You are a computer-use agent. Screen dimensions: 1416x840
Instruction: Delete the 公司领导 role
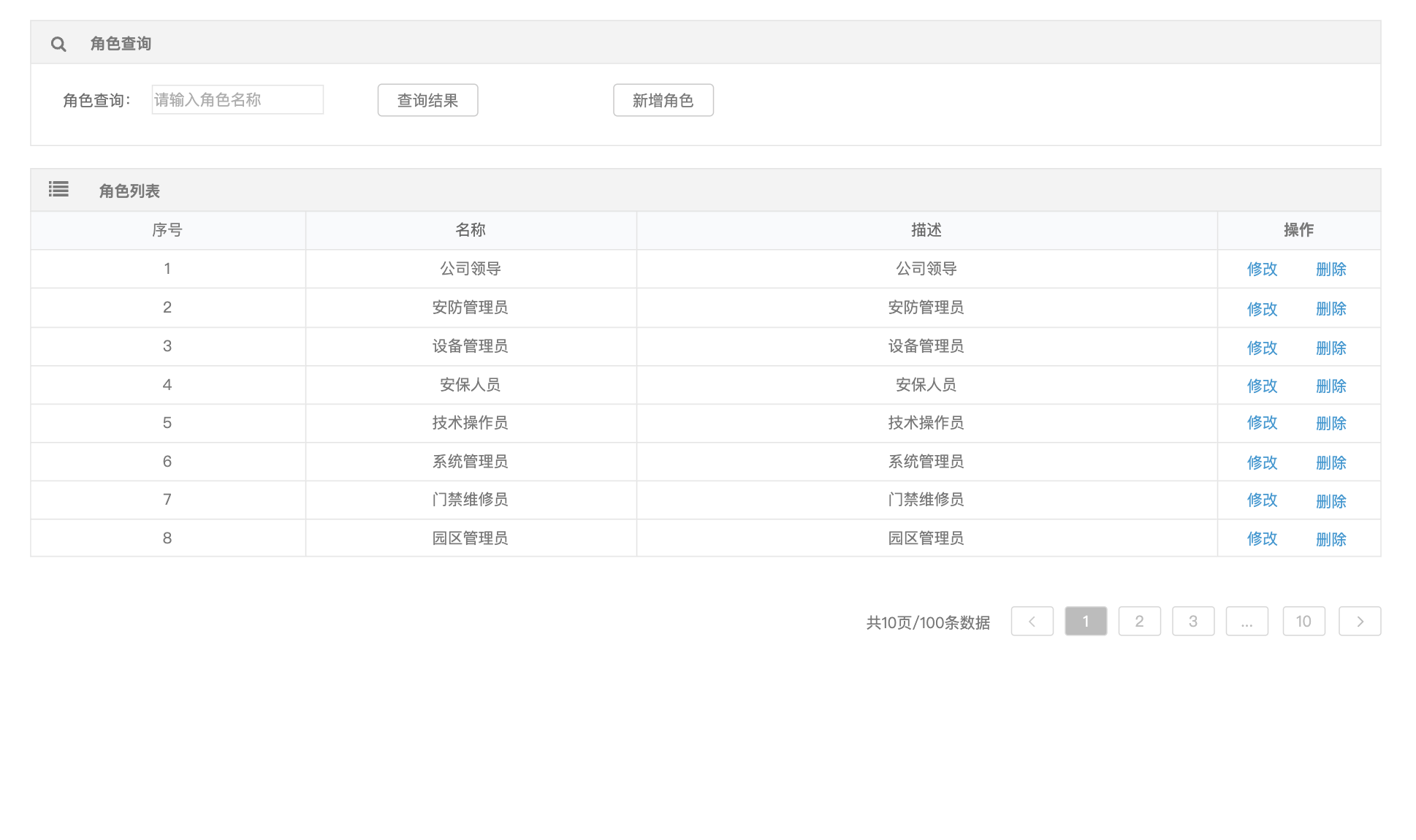tap(1331, 270)
